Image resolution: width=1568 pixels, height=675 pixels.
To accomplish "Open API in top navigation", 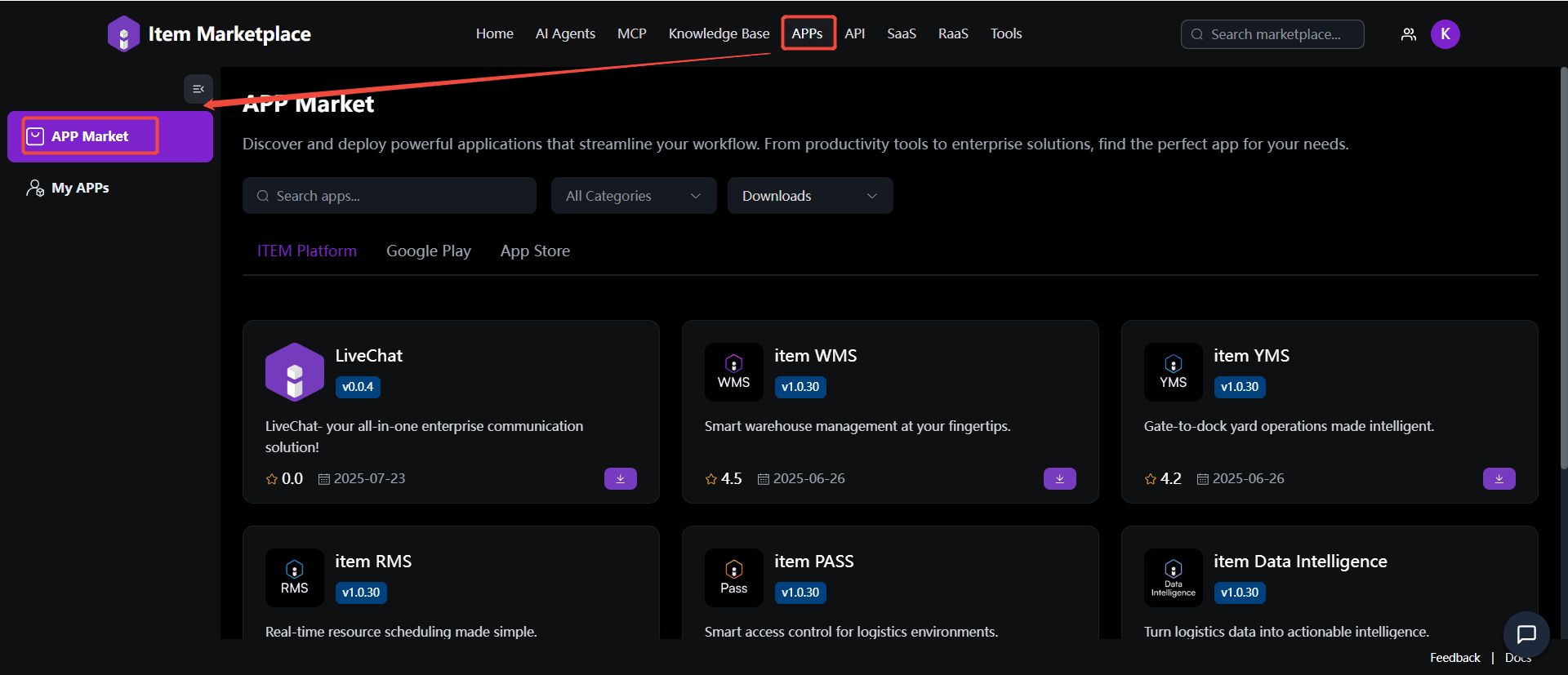I will point(855,33).
